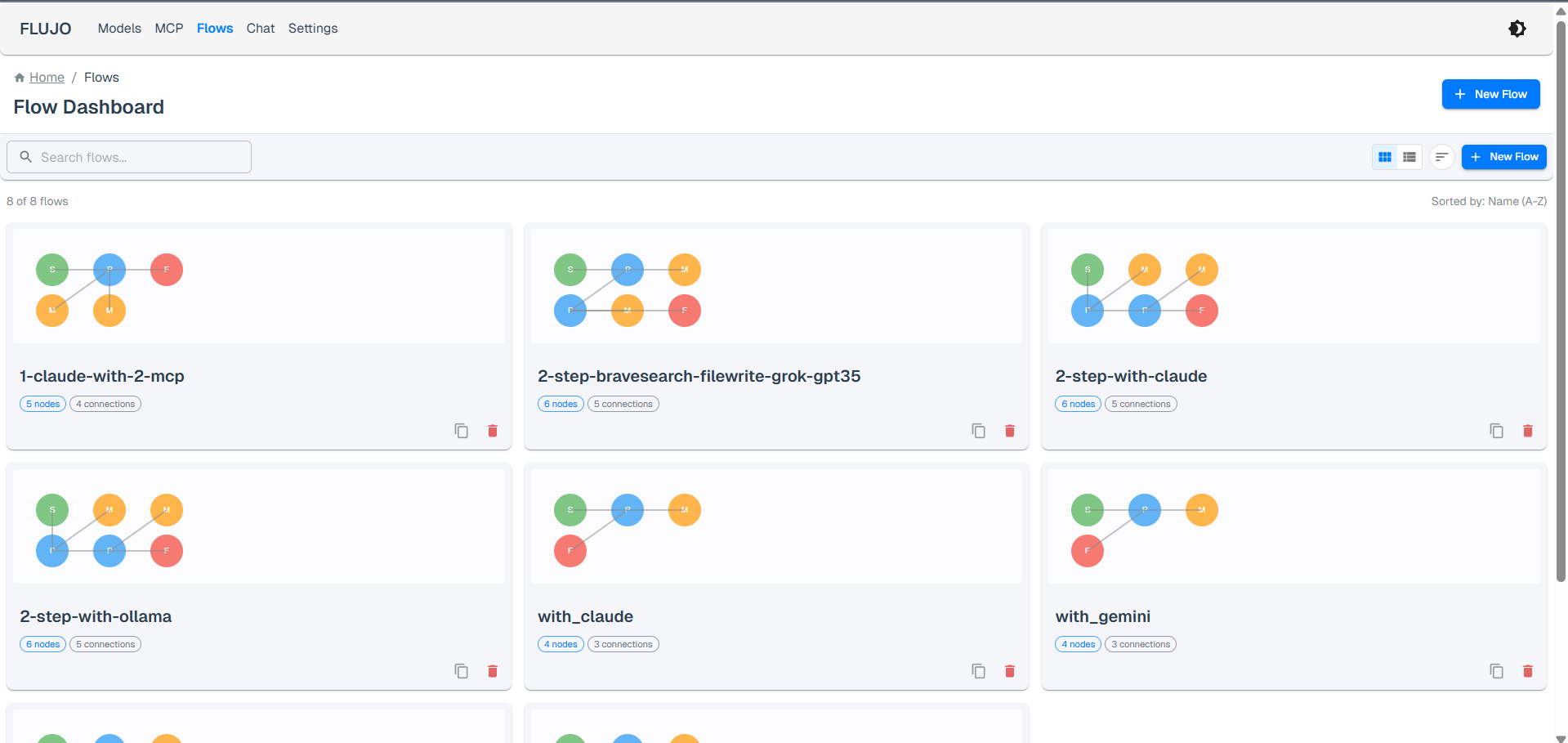Click the home icon in the breadcrumb

[19, 76]
